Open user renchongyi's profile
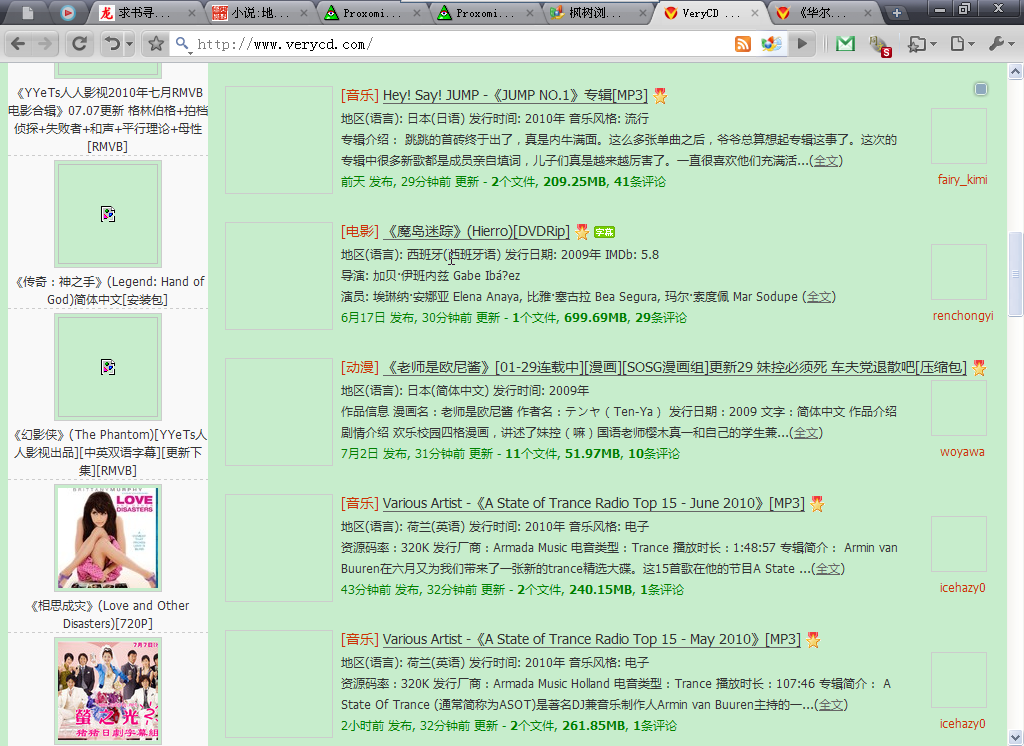1024x746 pixels. tap(963, 316)
